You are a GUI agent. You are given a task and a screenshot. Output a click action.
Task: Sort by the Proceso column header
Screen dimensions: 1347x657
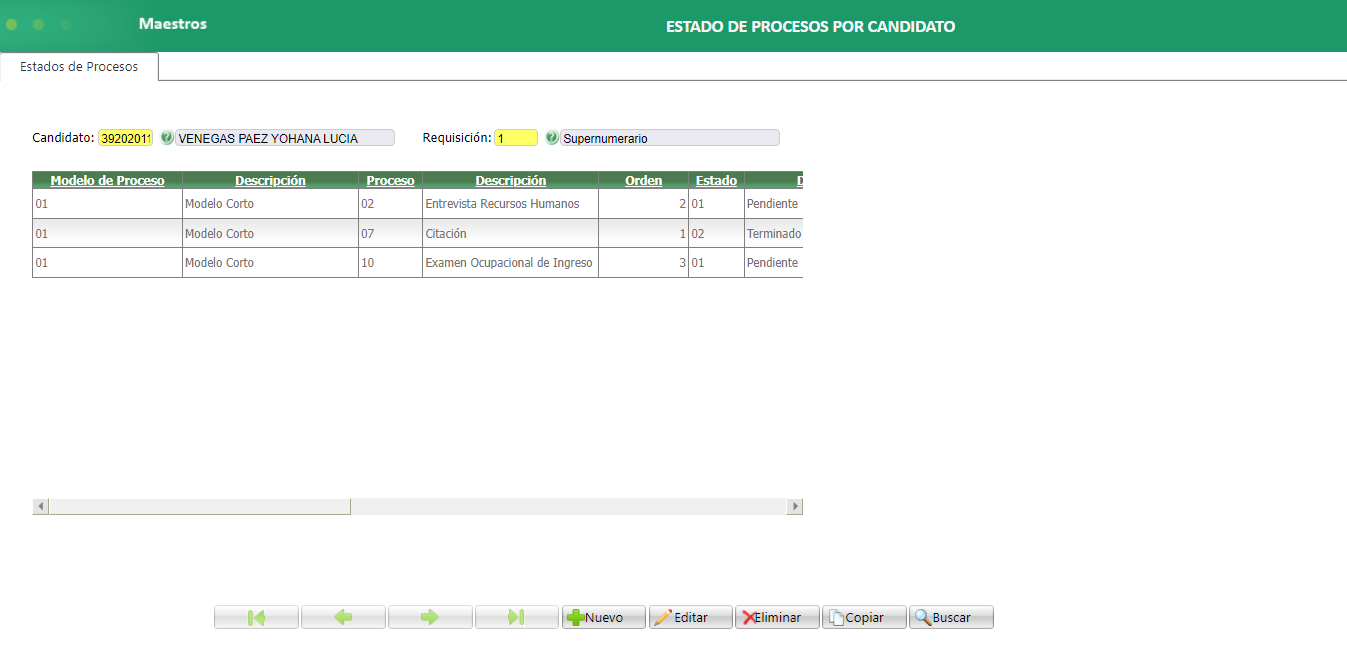389,180
